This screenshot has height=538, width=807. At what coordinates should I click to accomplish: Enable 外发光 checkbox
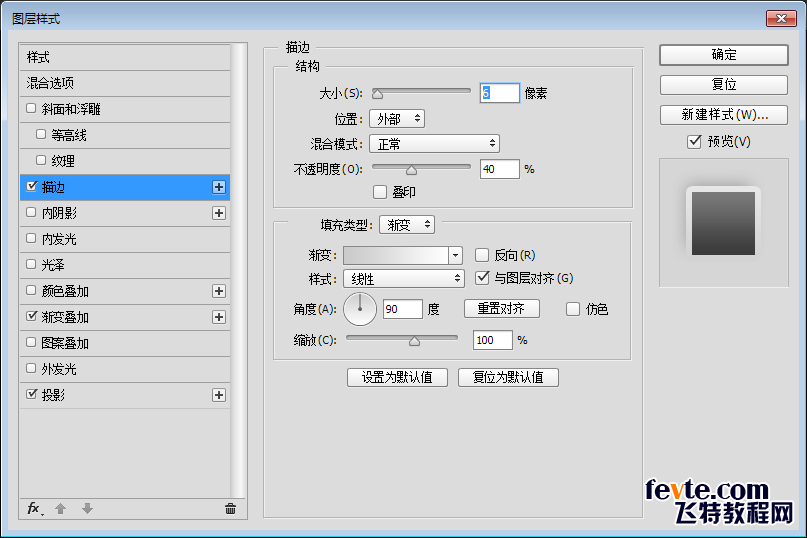(x=31, y=368)
